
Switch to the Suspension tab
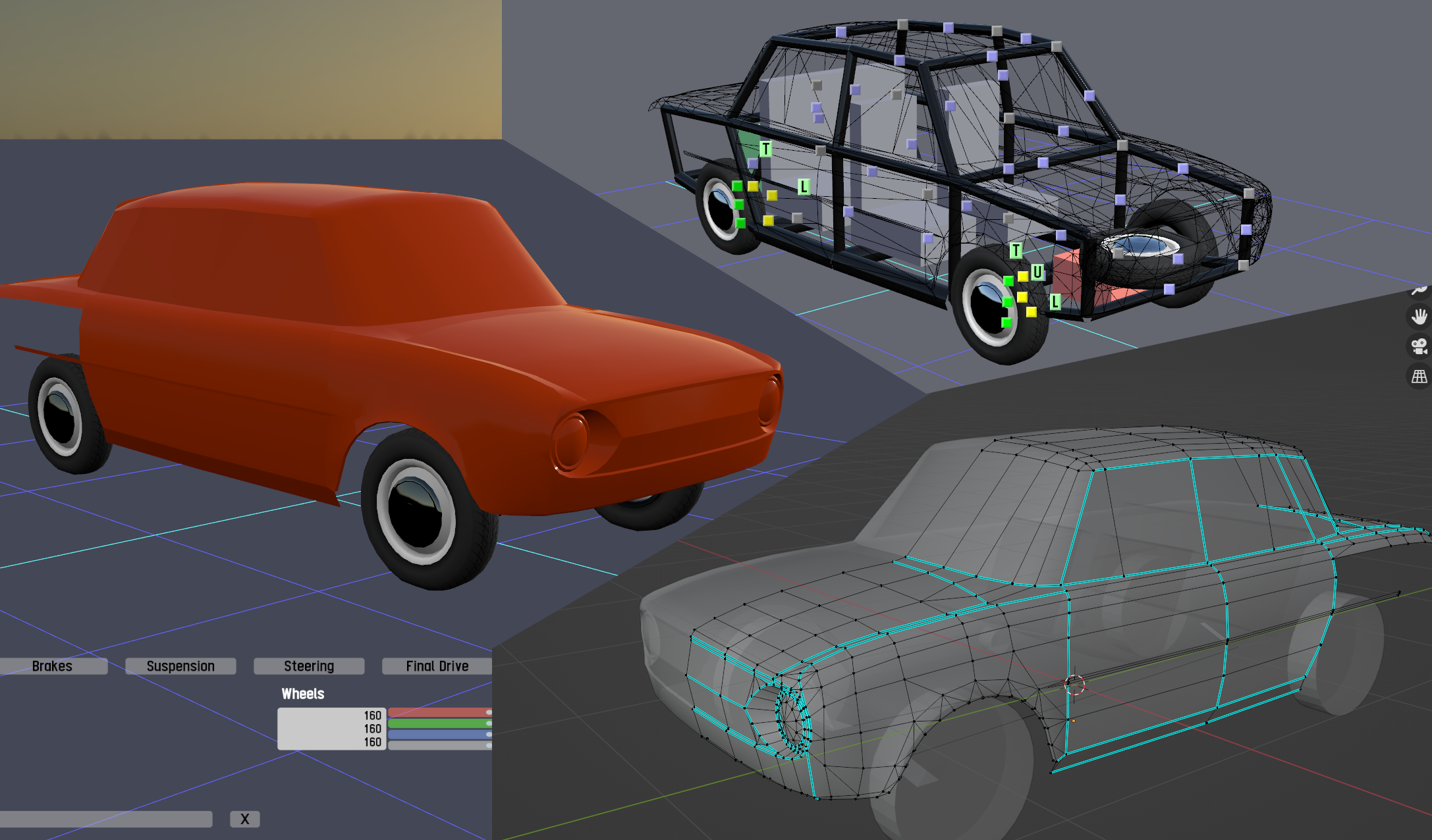(x=180, y=666)
